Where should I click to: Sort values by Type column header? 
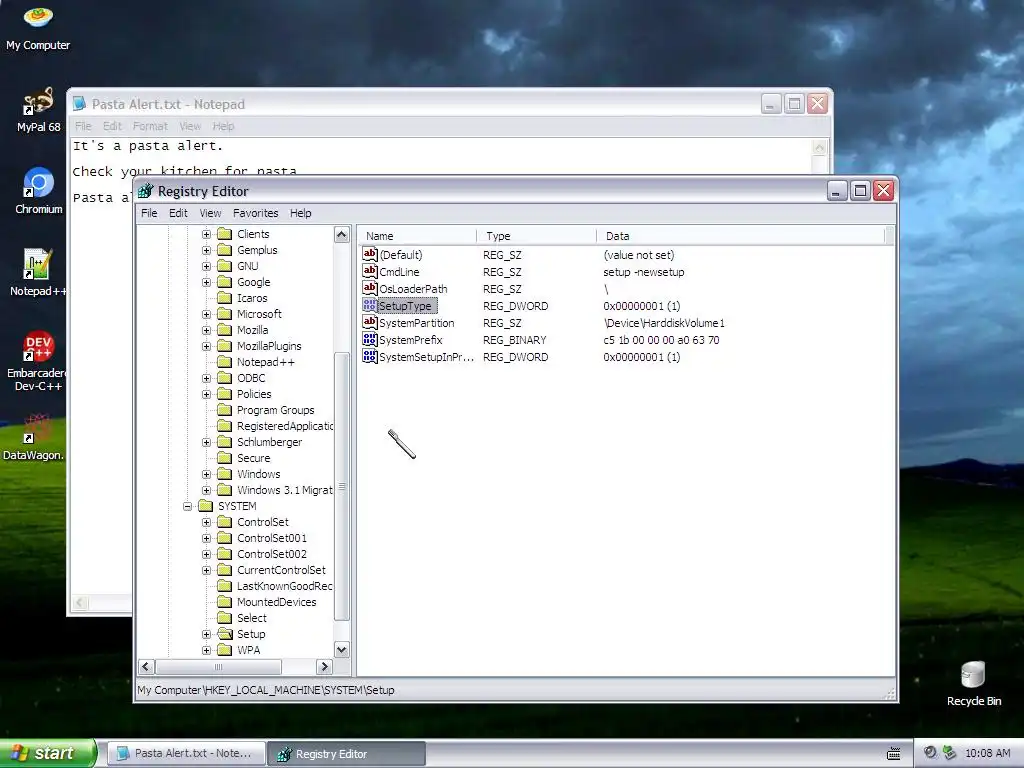click(x=536, y=236)
